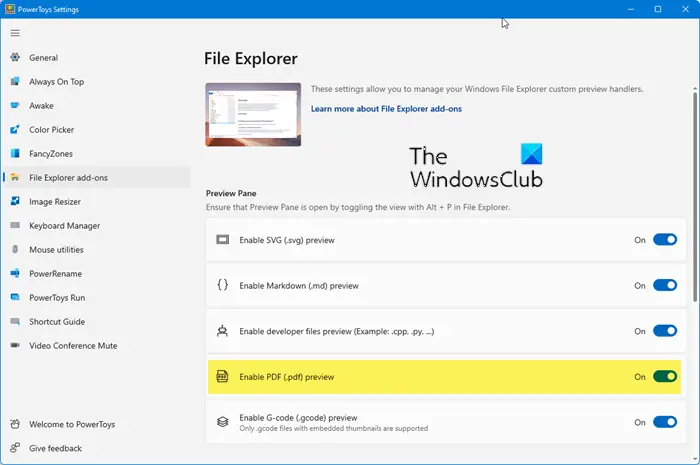Click the scrollbar down arrow
Screen dimensions: 700x465
695,458
